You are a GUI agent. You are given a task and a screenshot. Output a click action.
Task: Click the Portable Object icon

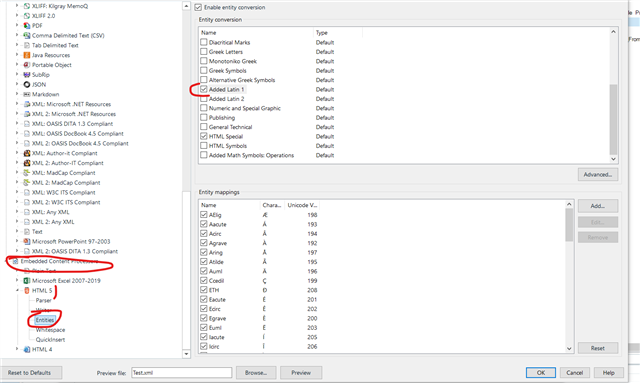click(x=27, y=65)
